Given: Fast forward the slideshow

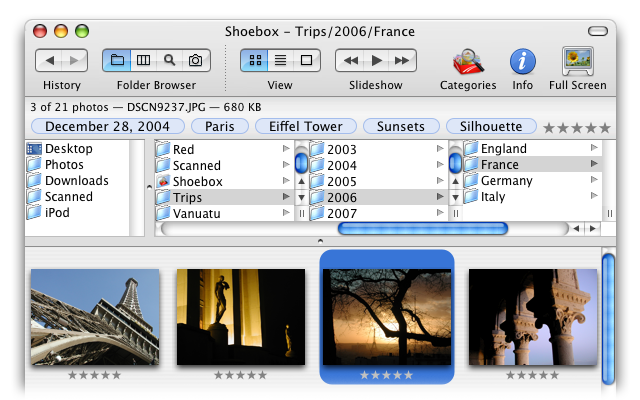Looking at the screenshot, I should pos(402,60).
